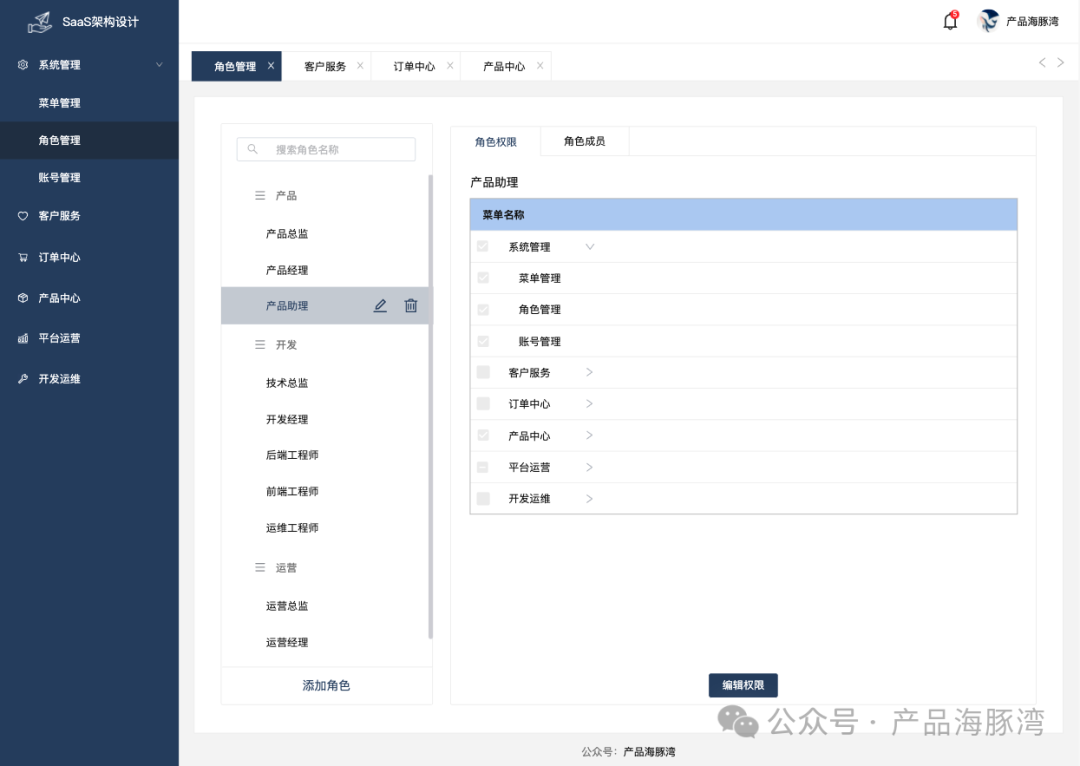The width and height of the screenshot is (1080, 766).
Task: Open the 系统管理 gear icon in sidebar
Action: click(x=22, y=64)
